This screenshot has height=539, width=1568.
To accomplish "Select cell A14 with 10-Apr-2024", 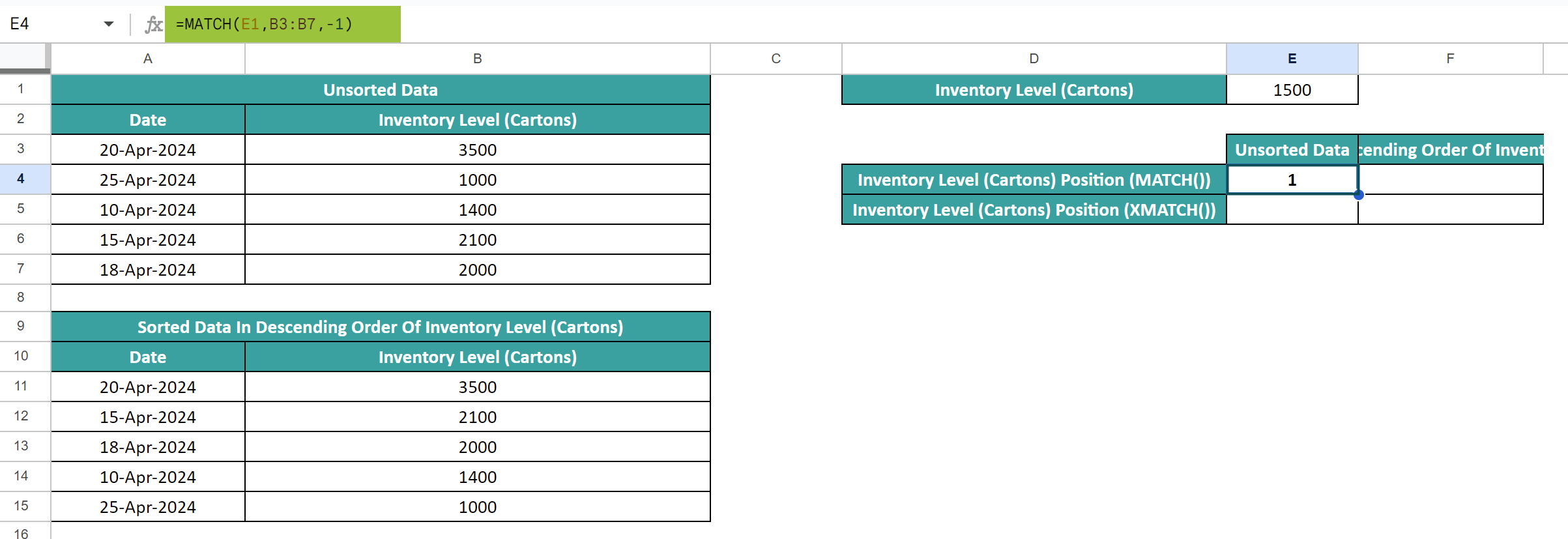I will 148,477.
